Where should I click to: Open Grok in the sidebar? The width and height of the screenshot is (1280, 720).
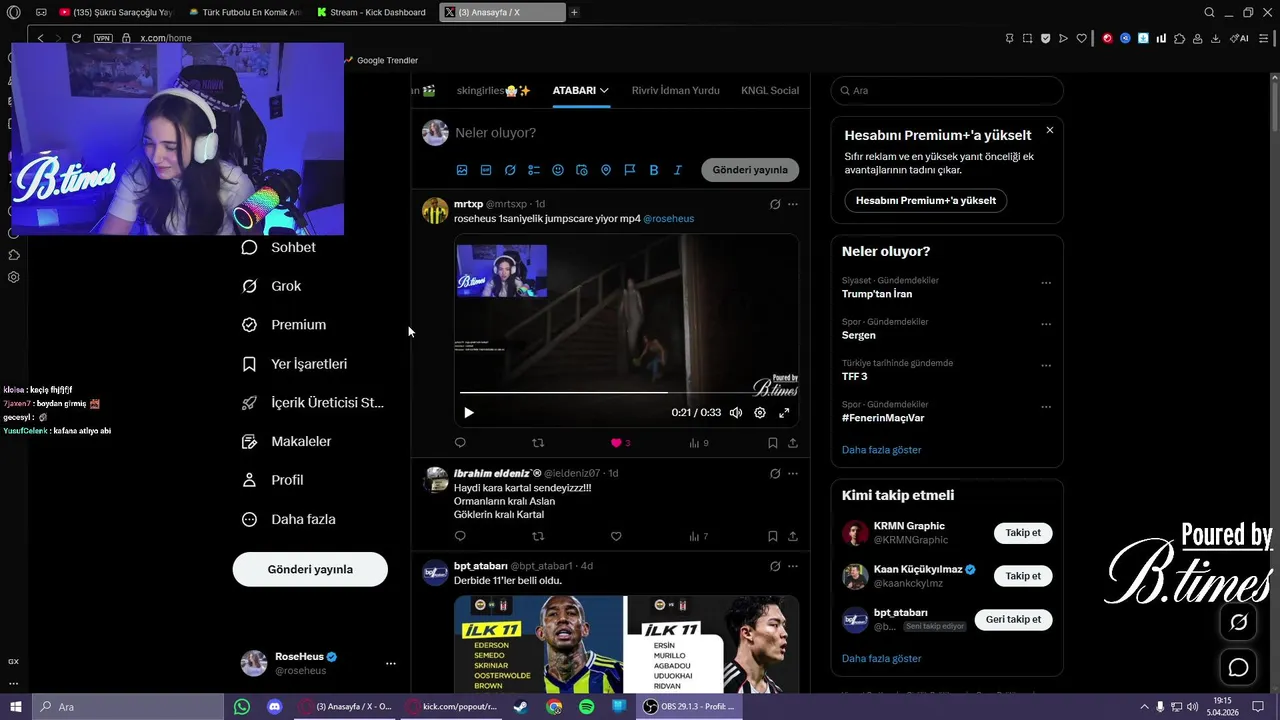pos(272,286)
